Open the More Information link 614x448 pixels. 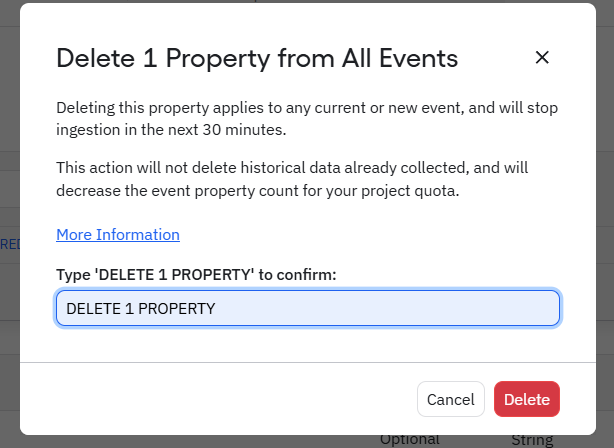coord(118,235)
